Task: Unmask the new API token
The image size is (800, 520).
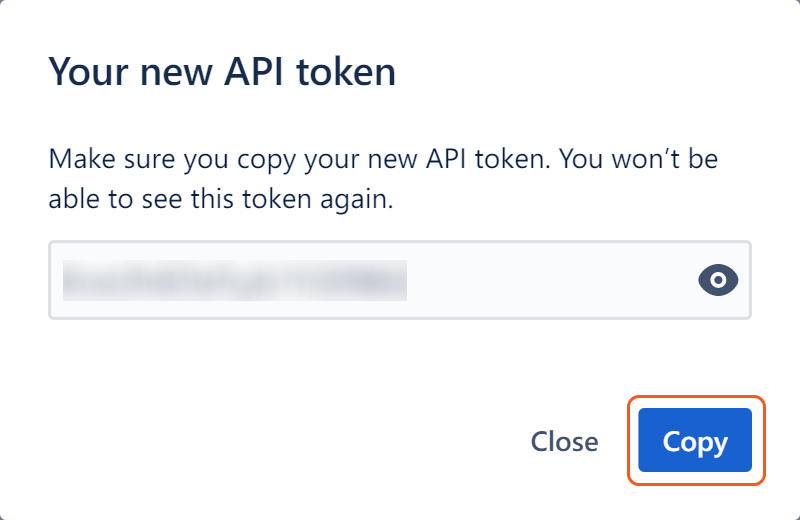Action: click(717, 280)
